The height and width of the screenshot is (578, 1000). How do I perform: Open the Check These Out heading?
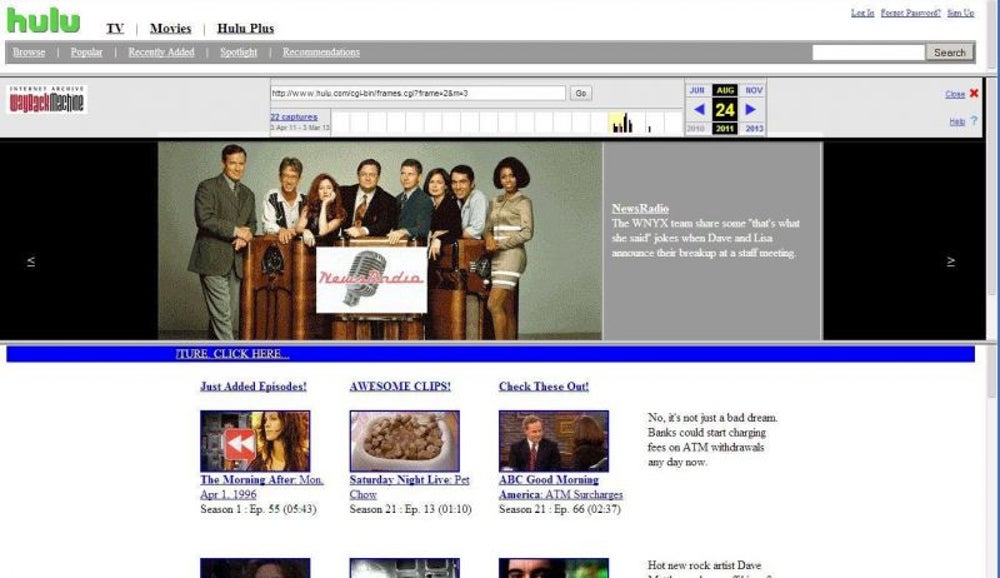543,387
